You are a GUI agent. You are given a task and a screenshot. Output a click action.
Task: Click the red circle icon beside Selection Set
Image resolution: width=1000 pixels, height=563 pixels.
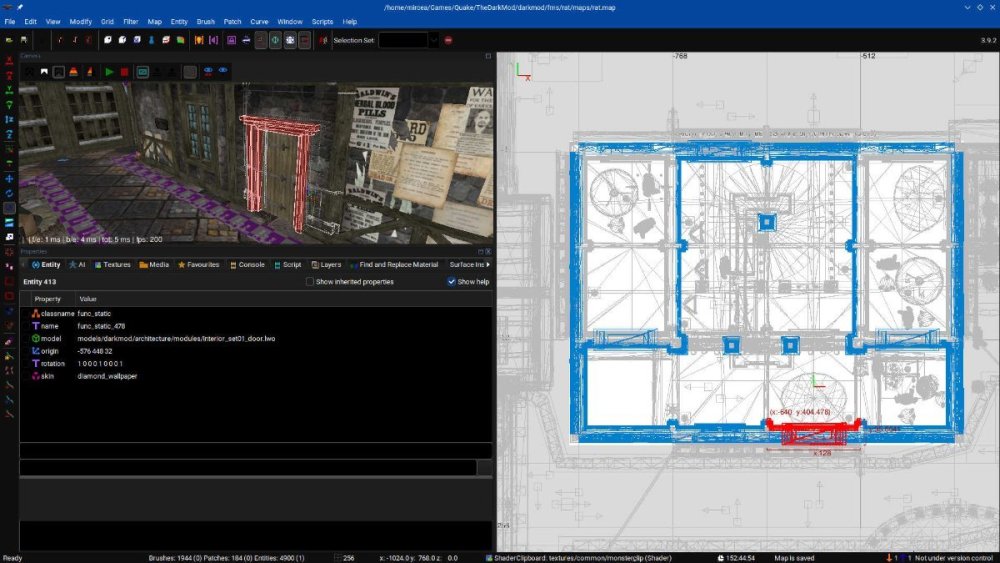448,40
